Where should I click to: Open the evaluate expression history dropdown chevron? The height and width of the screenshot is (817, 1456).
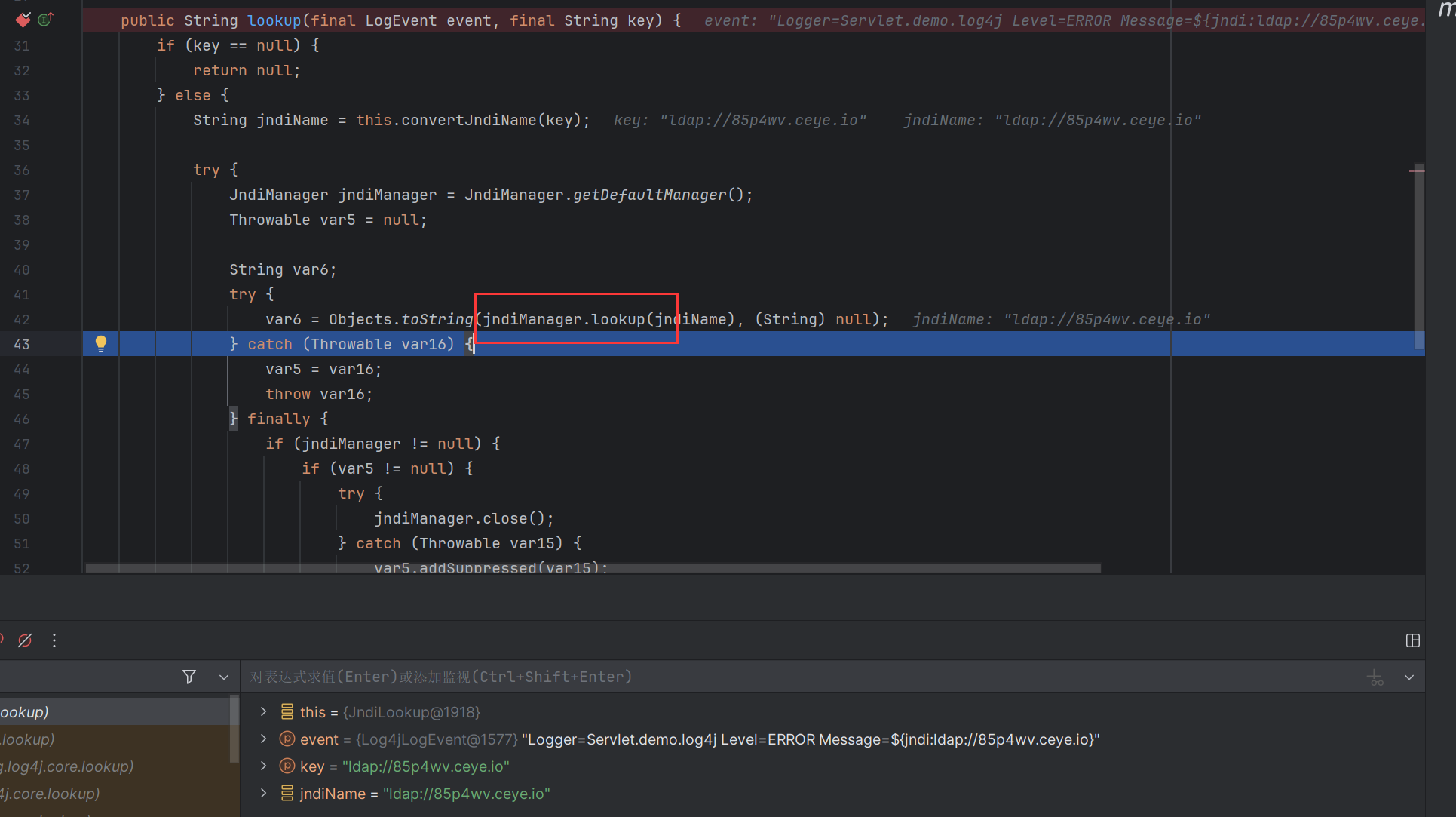(x=1409, y=677)
